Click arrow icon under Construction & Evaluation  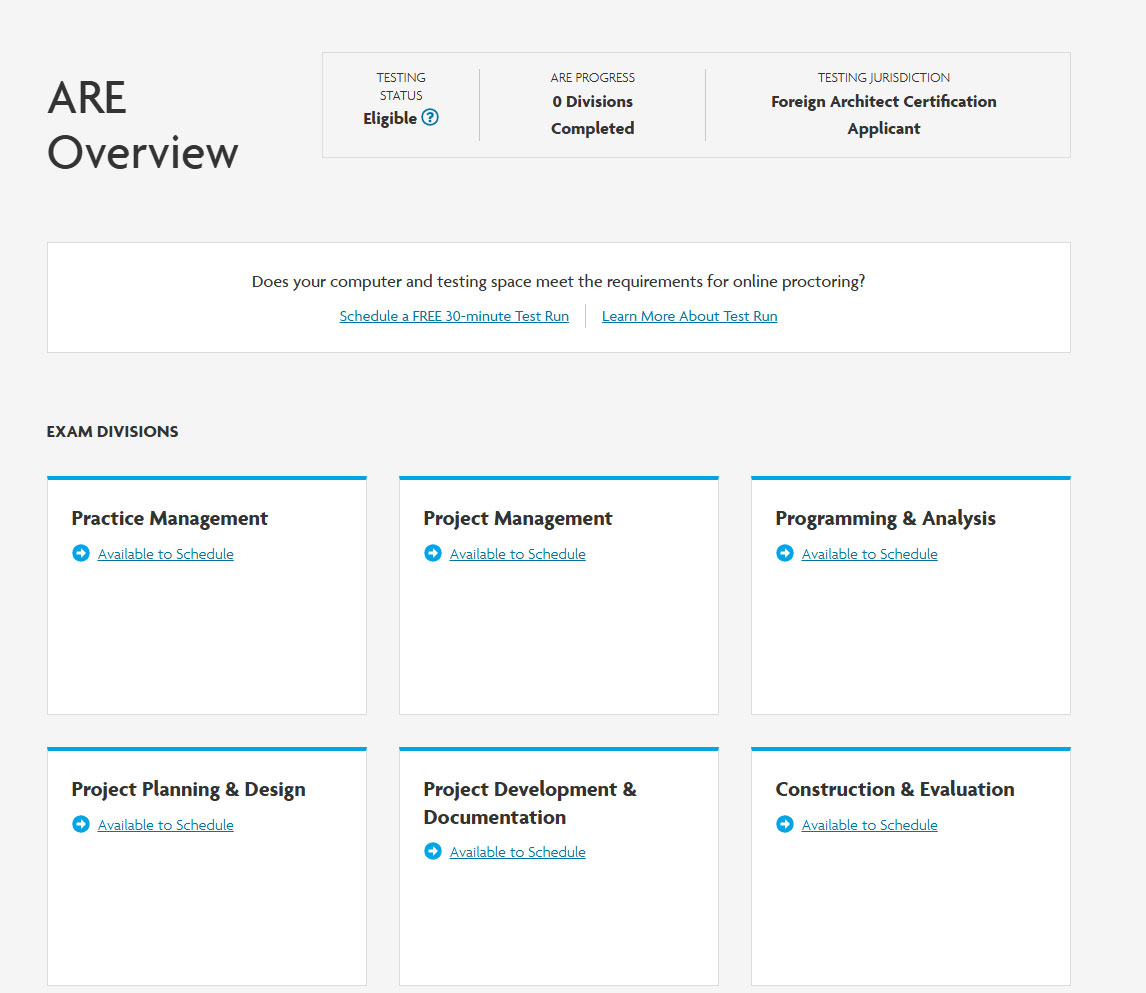tap(785, 824)
